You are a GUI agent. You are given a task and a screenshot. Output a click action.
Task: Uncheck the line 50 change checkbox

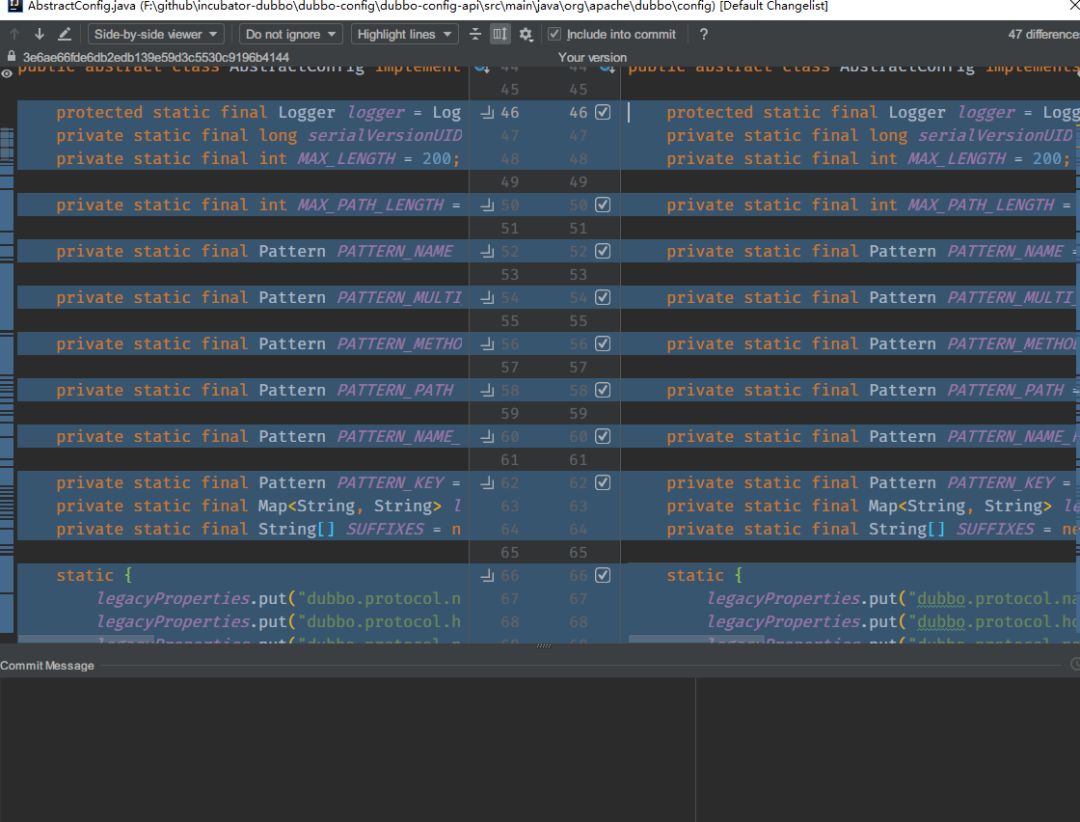[603, 205]
